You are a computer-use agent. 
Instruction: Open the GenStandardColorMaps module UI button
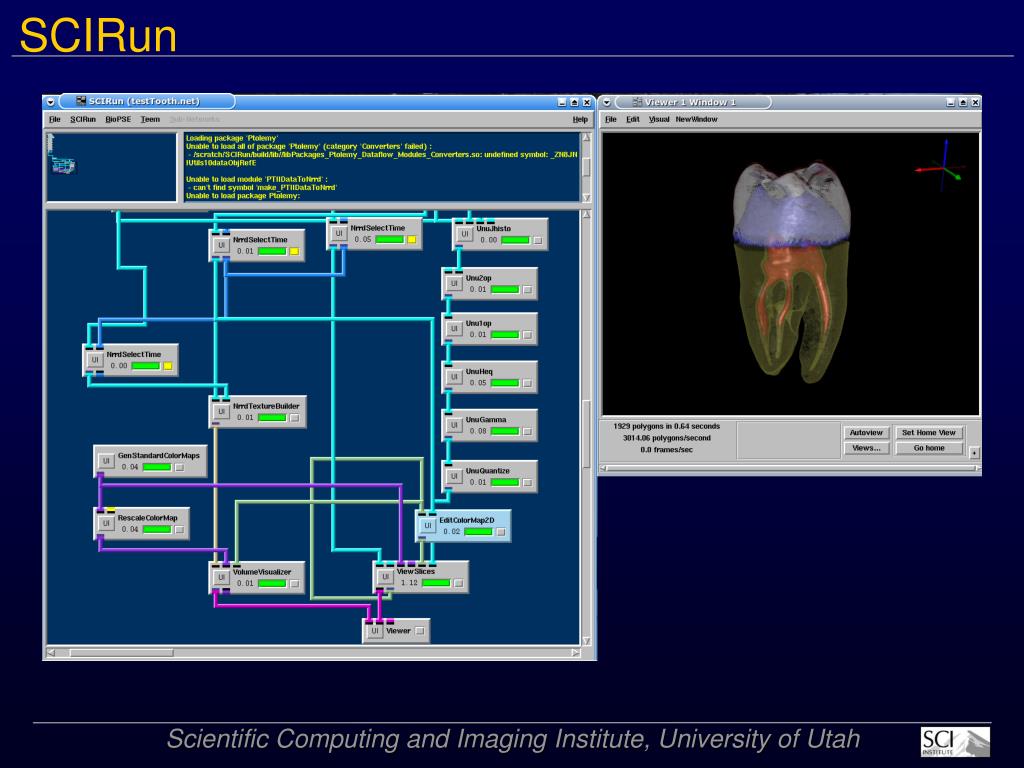[x=106, y=461]
